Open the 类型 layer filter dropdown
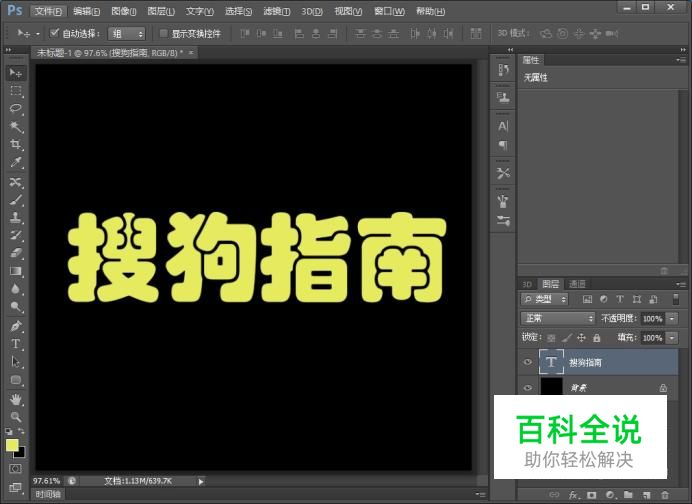The width and height of the screenshot is (692, 504). pyautogui.click(x=544, y=299)
